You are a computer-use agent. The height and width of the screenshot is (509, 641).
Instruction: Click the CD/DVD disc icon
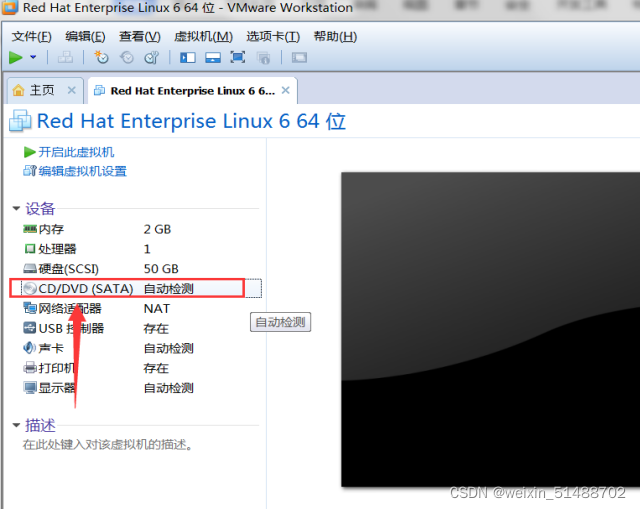[30, 289]
